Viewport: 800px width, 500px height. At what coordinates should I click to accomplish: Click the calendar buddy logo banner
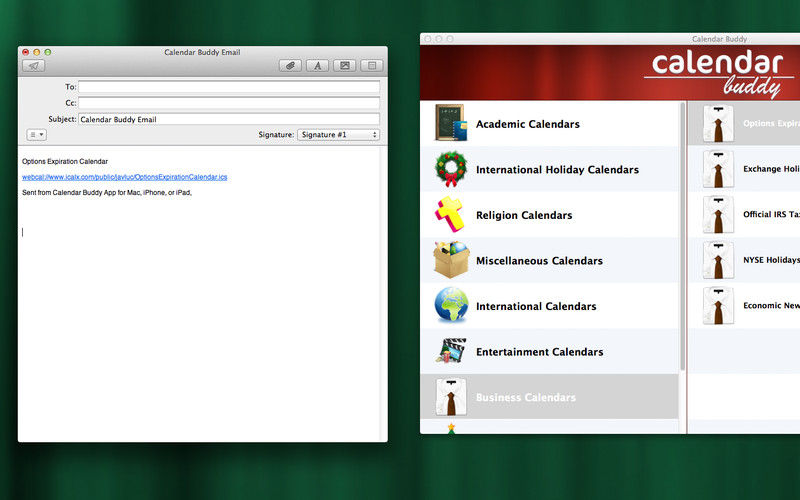[x=718, y=74]
